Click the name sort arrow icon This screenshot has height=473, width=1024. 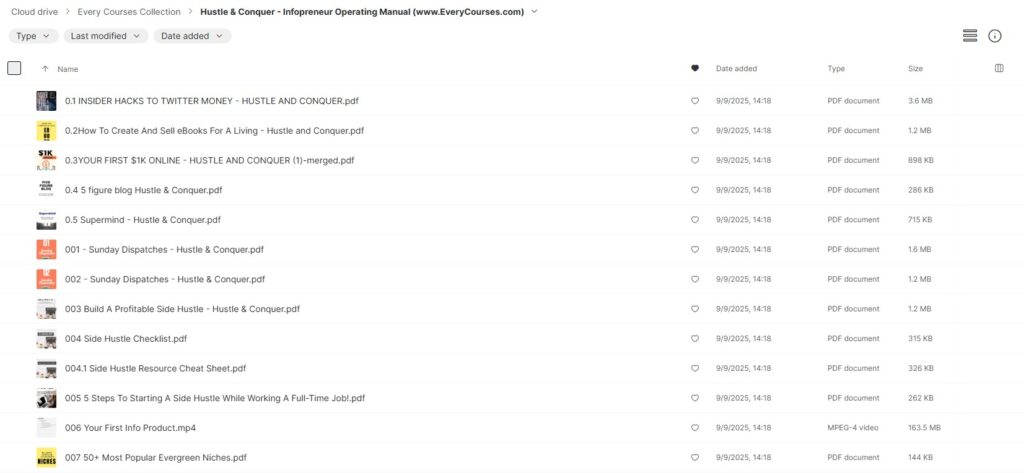point(45,69)
